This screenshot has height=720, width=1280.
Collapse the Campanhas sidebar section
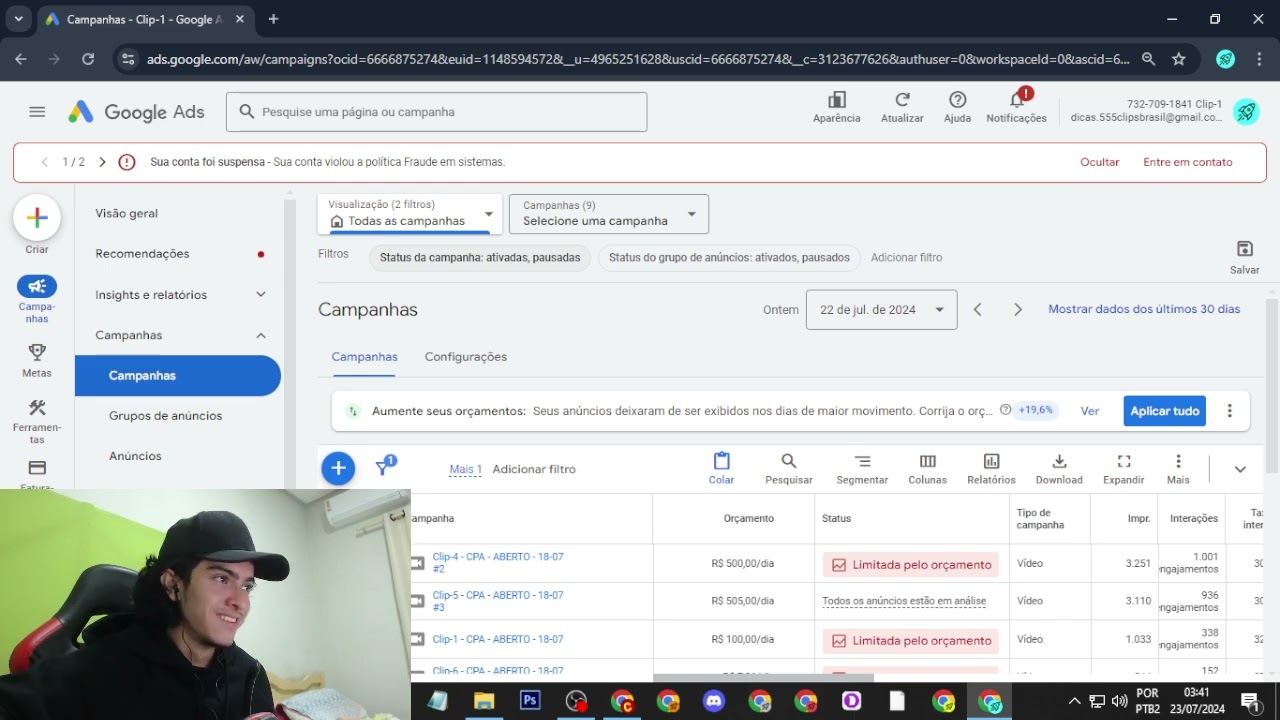tap(261, 335)
